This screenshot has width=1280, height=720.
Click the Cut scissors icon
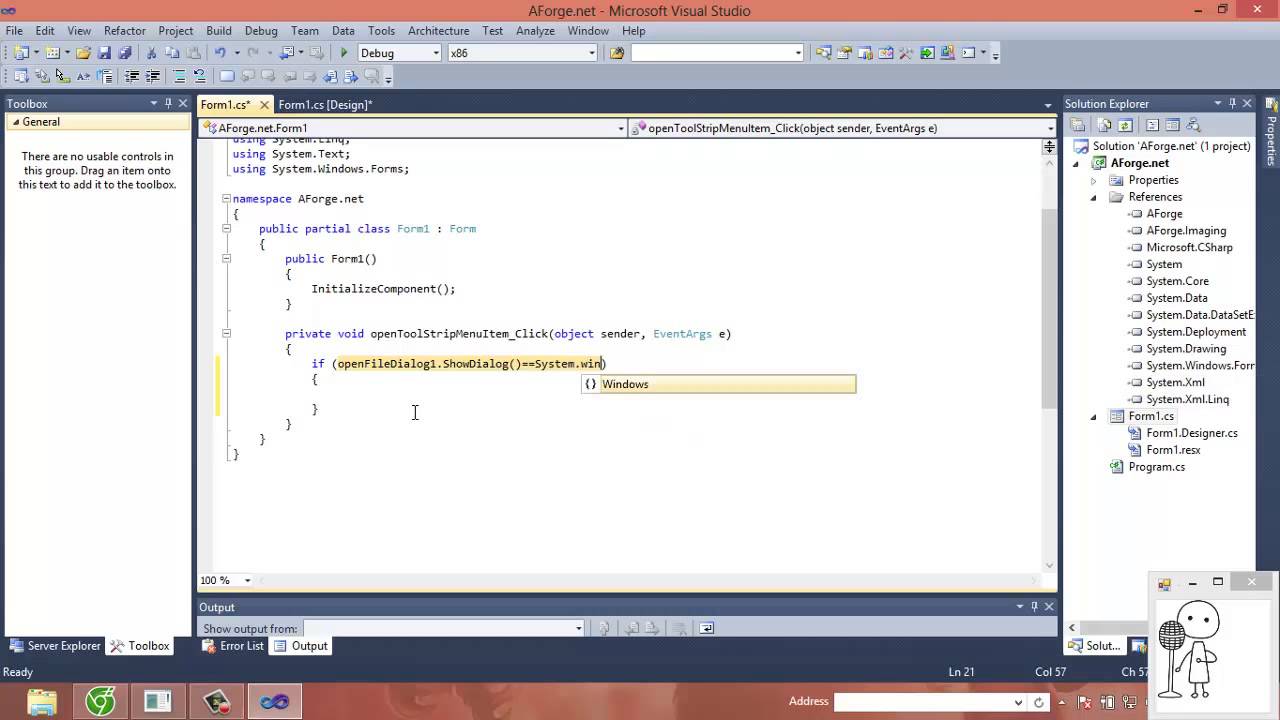coord(151,53)
